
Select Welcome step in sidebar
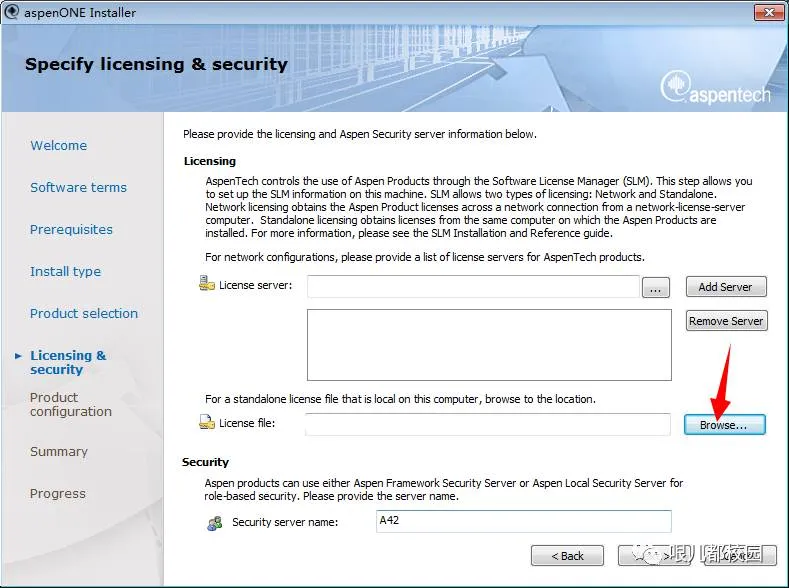(x=58, y=145)
